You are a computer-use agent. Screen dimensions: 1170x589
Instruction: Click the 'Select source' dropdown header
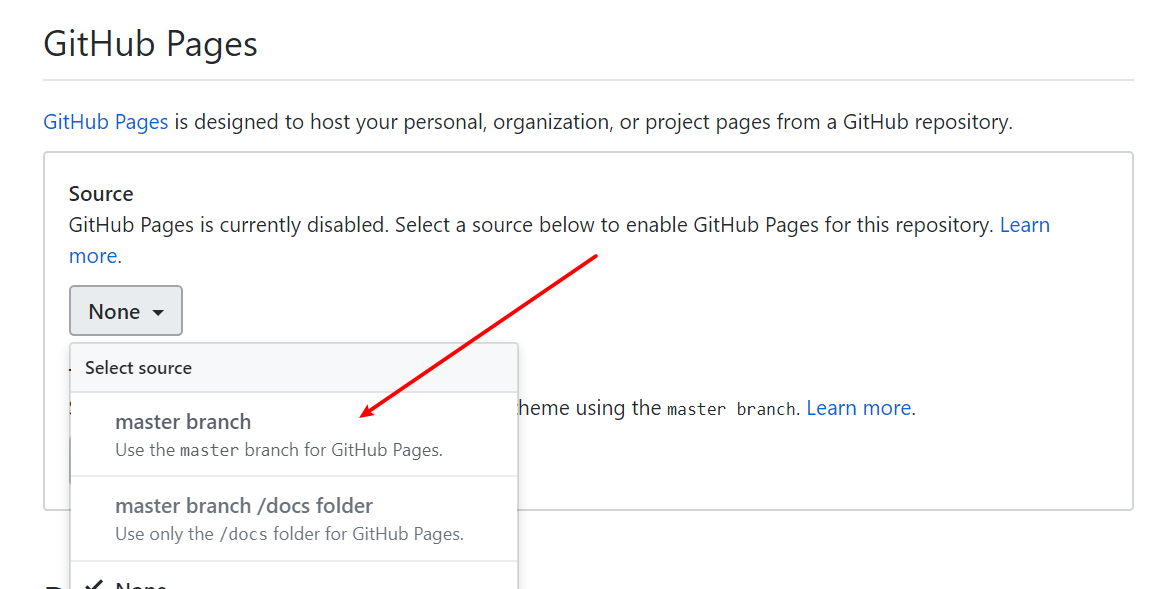coord(138,368)
